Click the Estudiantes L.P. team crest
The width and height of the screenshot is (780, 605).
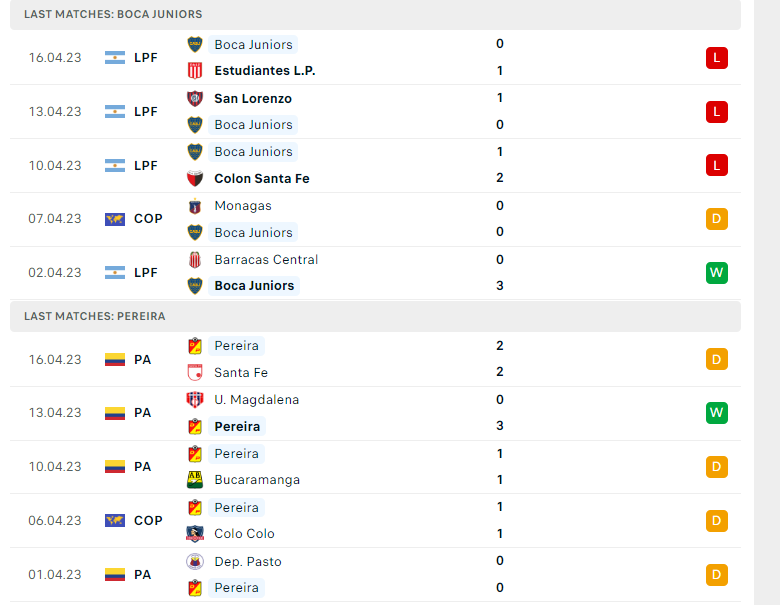click(x=195, y=71)
